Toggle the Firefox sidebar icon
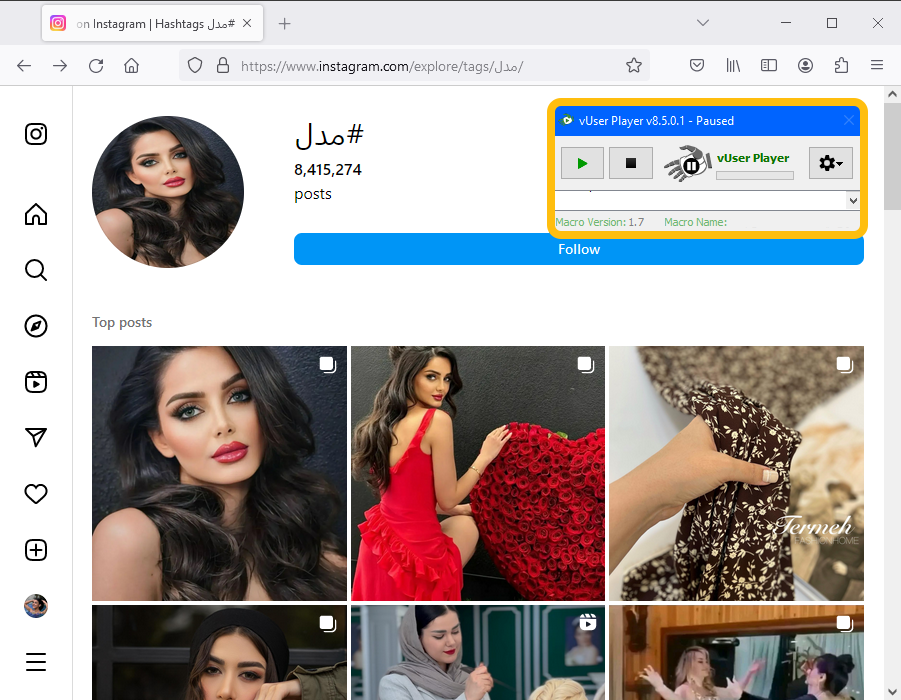This screenshot has width=901, height=700. 769,66
